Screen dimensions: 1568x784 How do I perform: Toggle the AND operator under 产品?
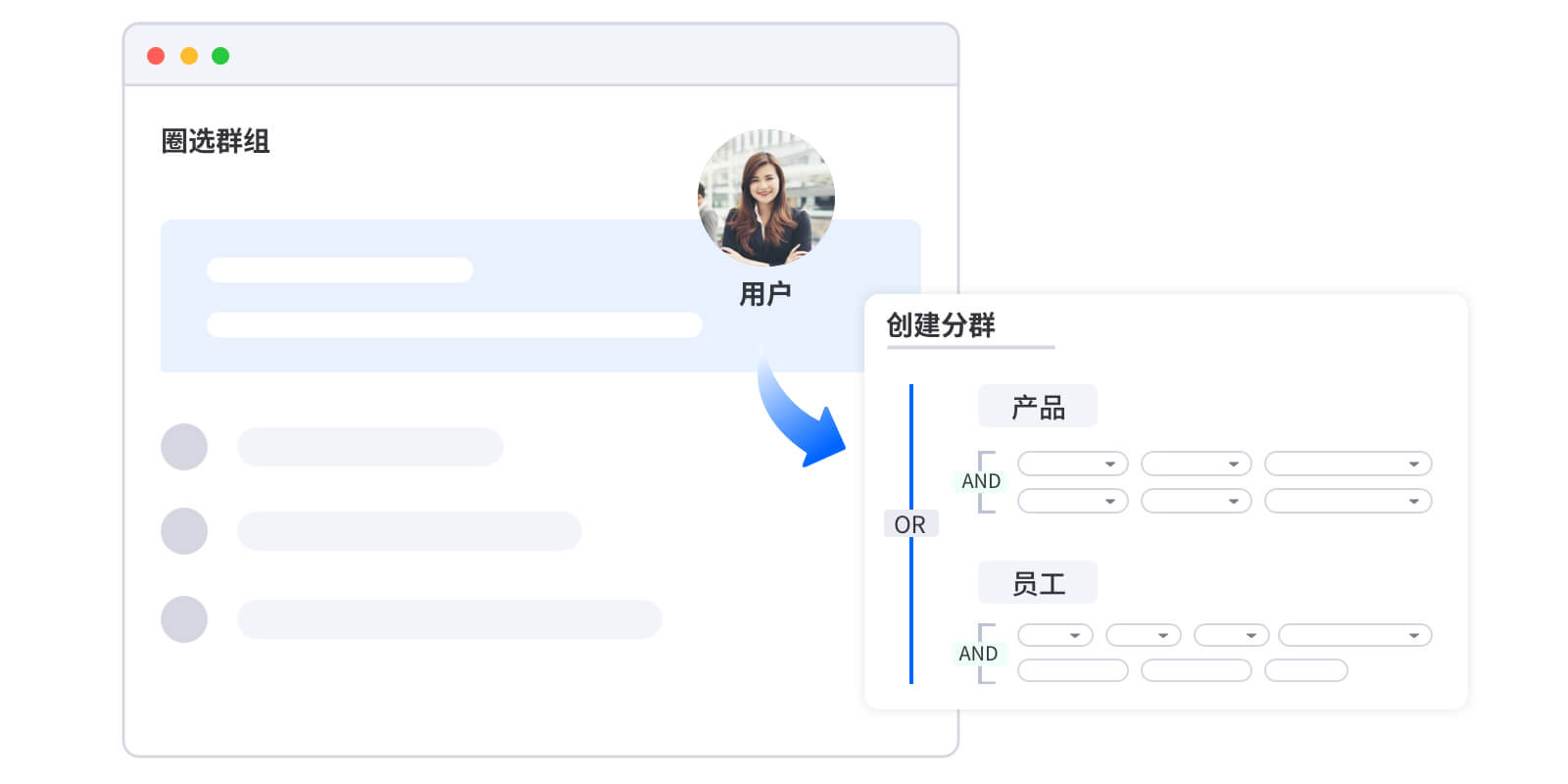pyautogui.click(x=980, y=481)
